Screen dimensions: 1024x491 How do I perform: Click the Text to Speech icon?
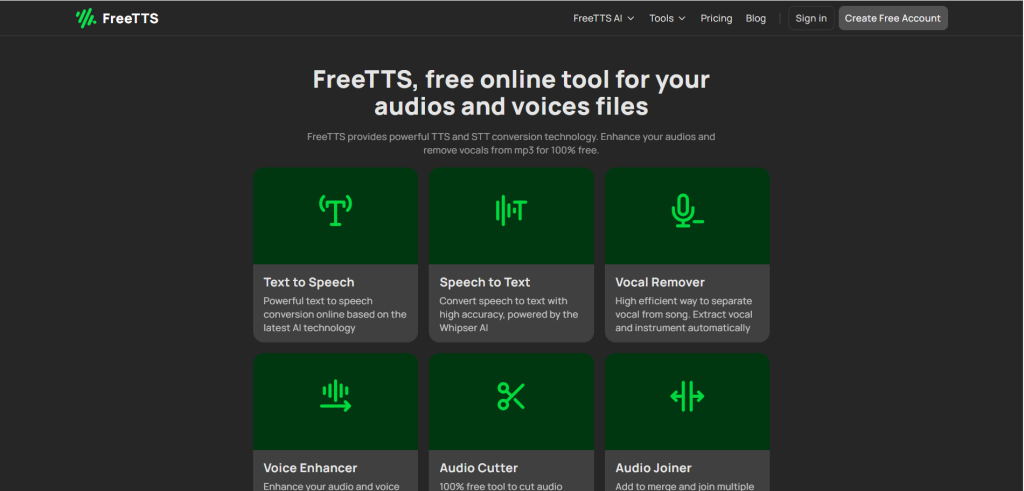pyautogui.click(x=335, y=210)
